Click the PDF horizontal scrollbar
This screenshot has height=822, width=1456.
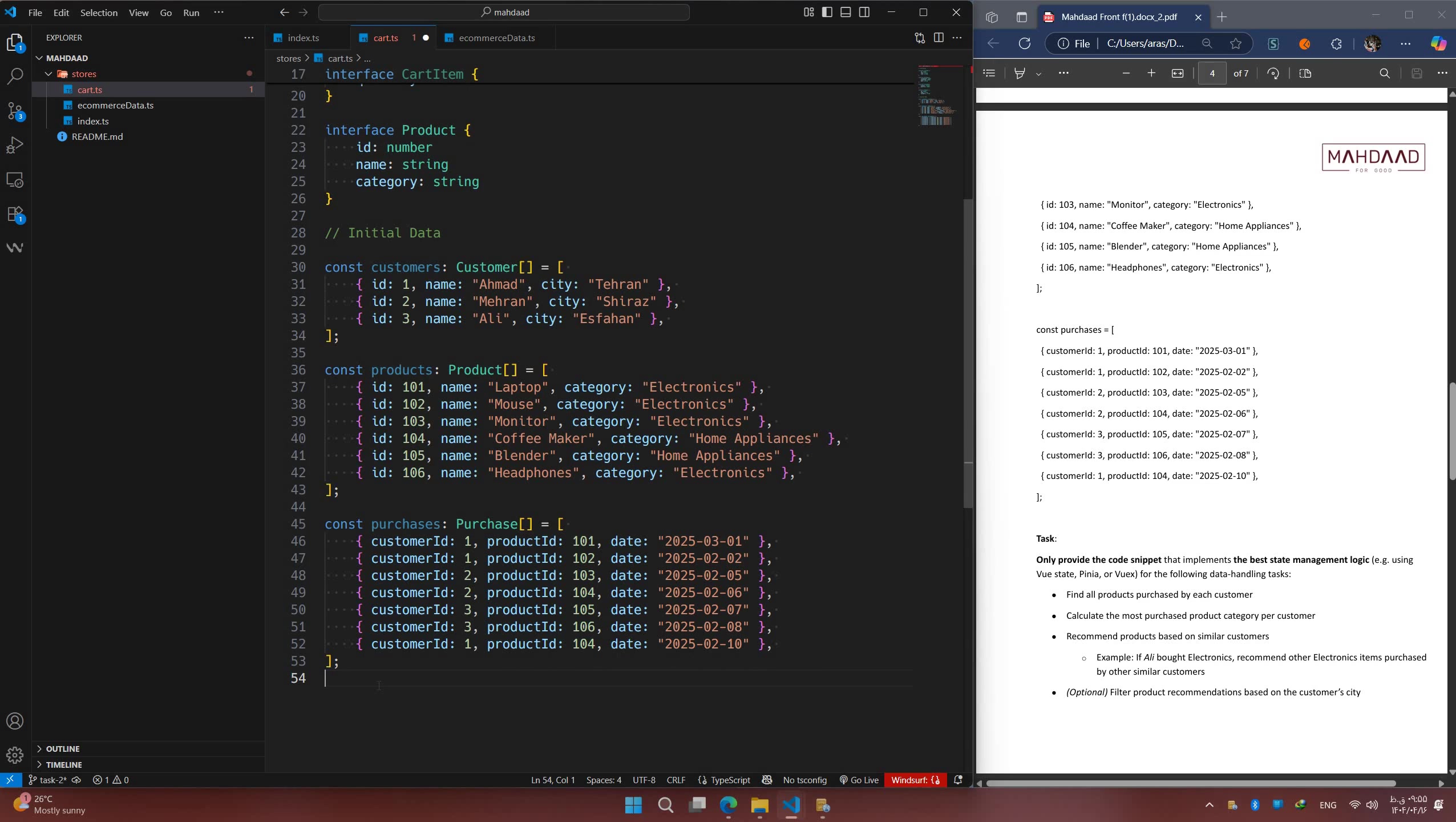(1191, 783)
